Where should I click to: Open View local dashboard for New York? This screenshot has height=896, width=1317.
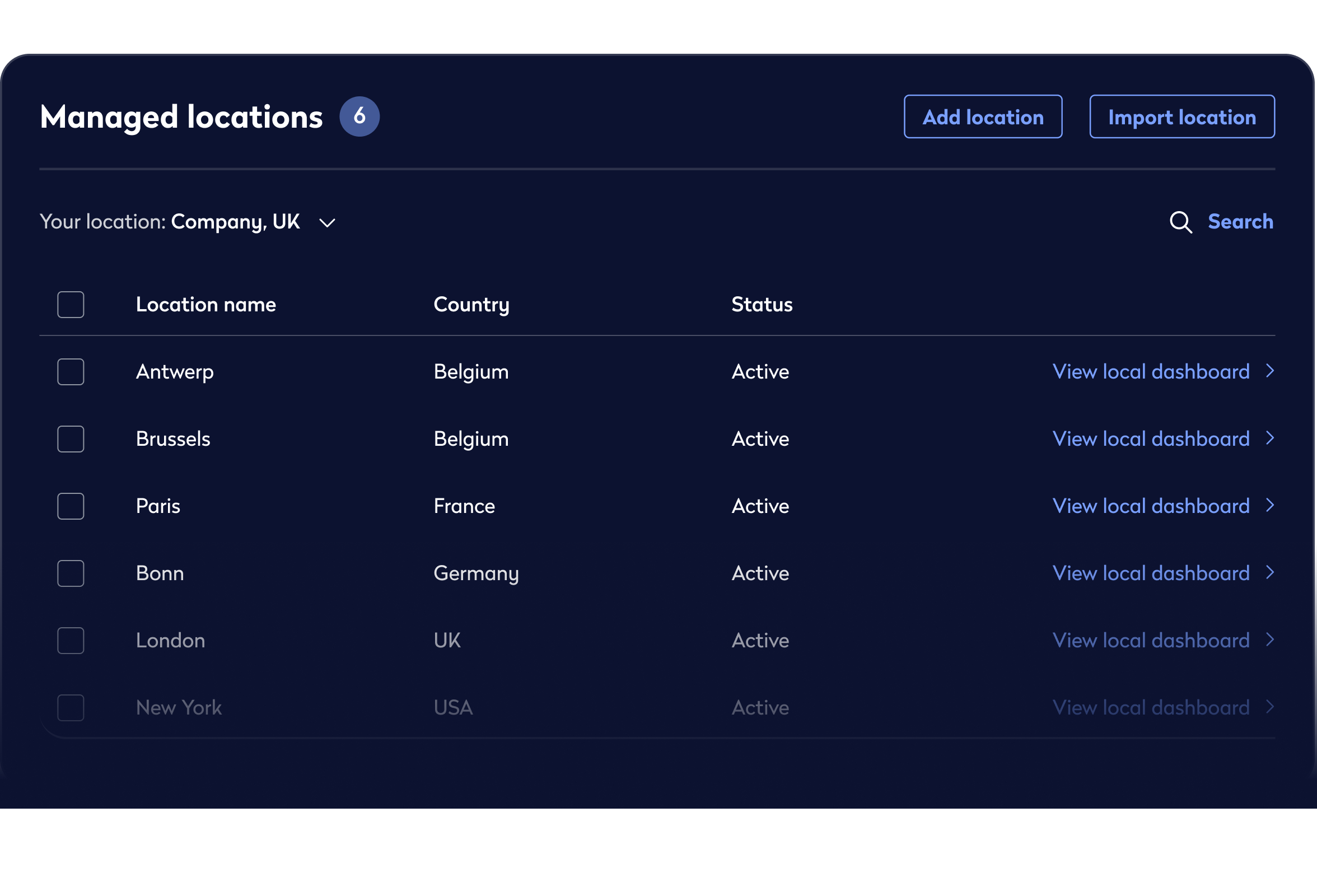(1151, 708)
